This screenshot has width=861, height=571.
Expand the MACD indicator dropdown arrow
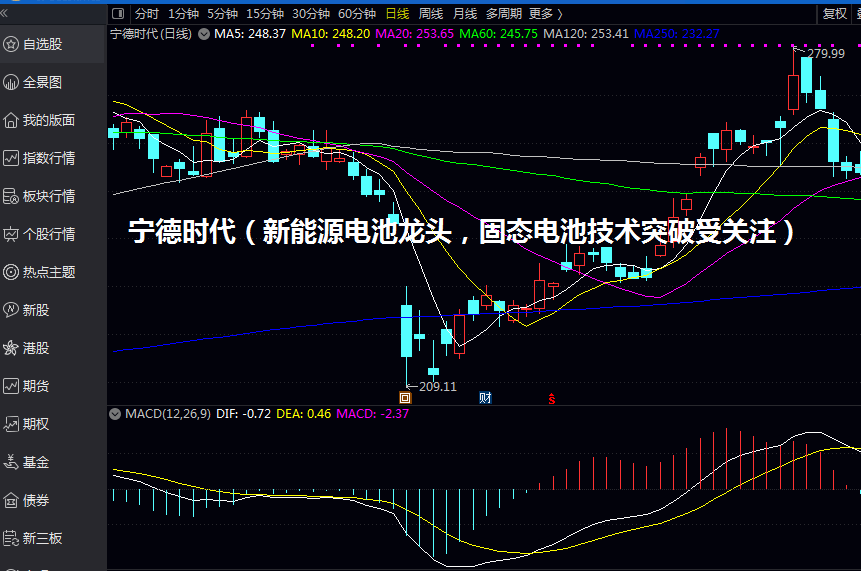click(115, 414)
